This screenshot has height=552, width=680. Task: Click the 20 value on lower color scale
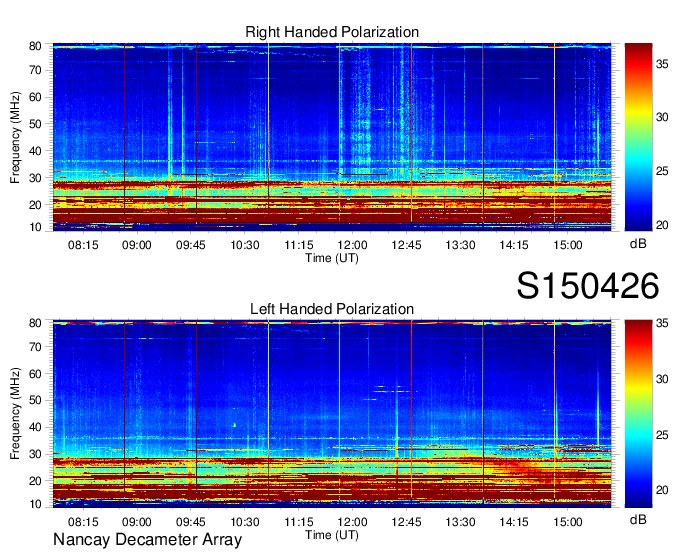(x=662, y=490)
